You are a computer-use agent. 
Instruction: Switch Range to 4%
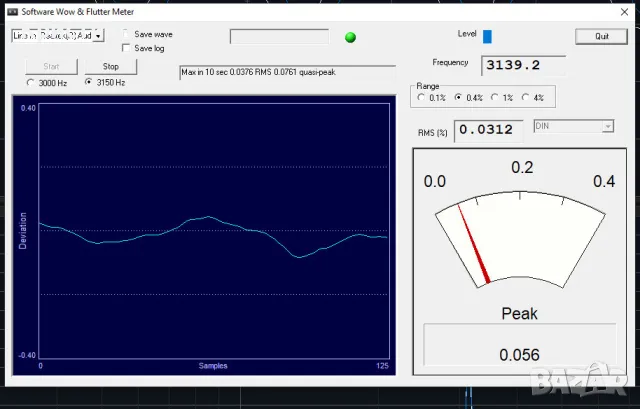(525, 99)
